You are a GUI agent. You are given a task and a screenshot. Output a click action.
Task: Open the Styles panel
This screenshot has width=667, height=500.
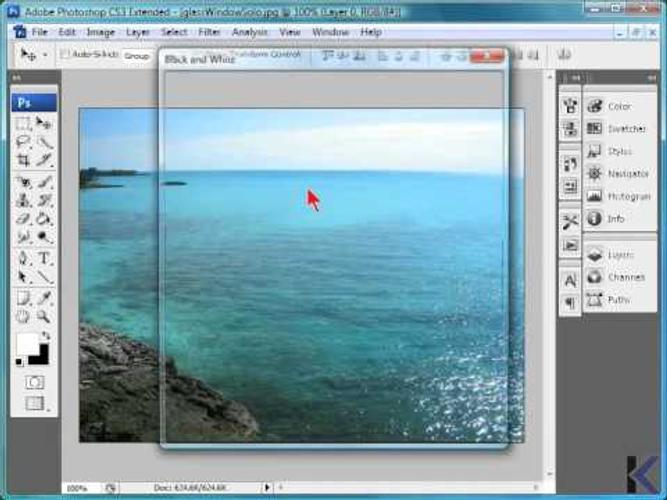coord(619,151)
